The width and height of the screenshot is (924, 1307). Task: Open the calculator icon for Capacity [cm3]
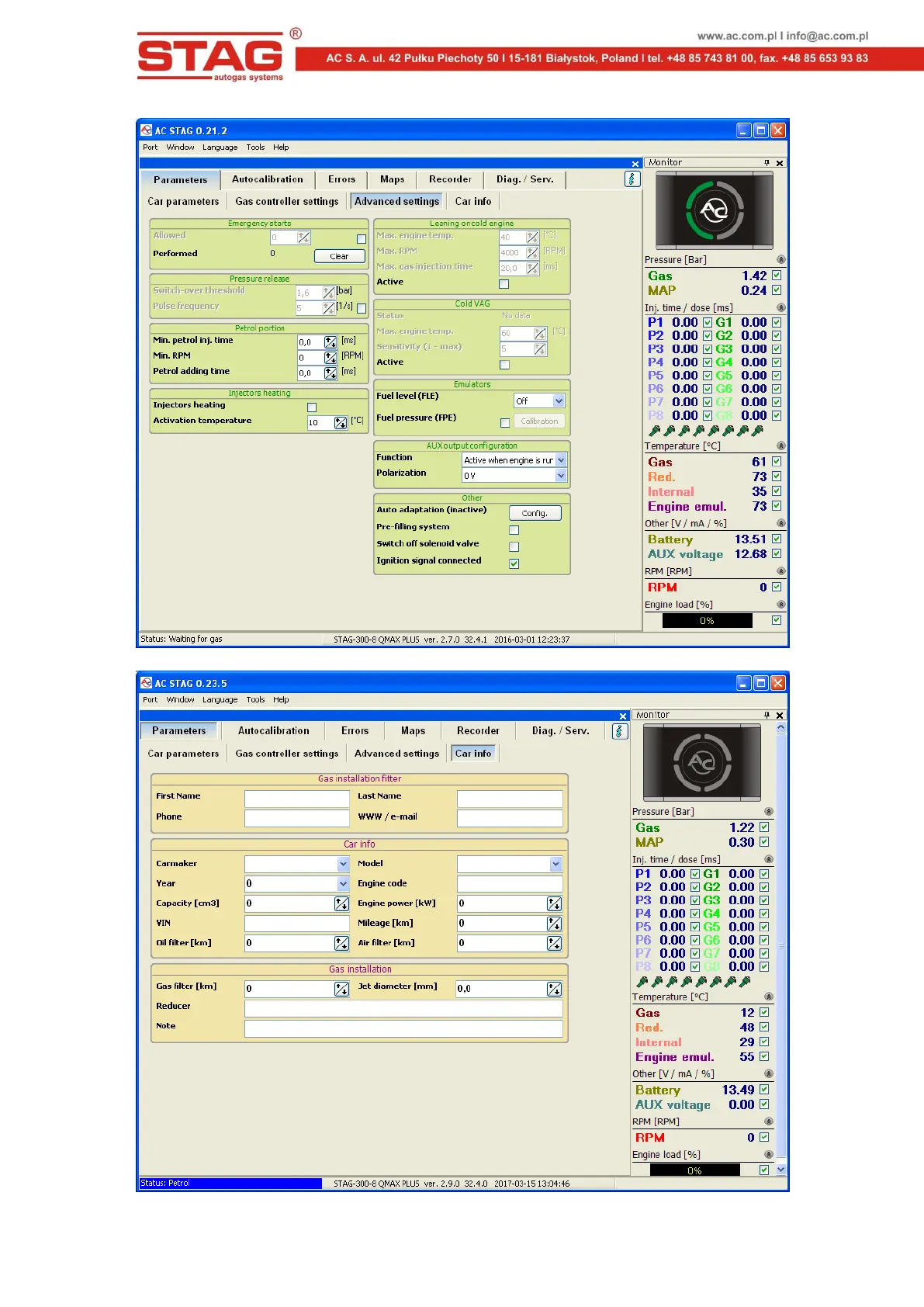[341, 903]
